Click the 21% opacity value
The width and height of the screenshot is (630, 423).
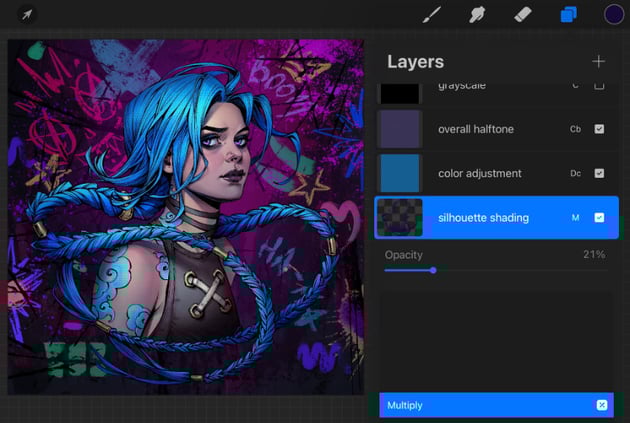pyautogui.click(x=594, y=254)
